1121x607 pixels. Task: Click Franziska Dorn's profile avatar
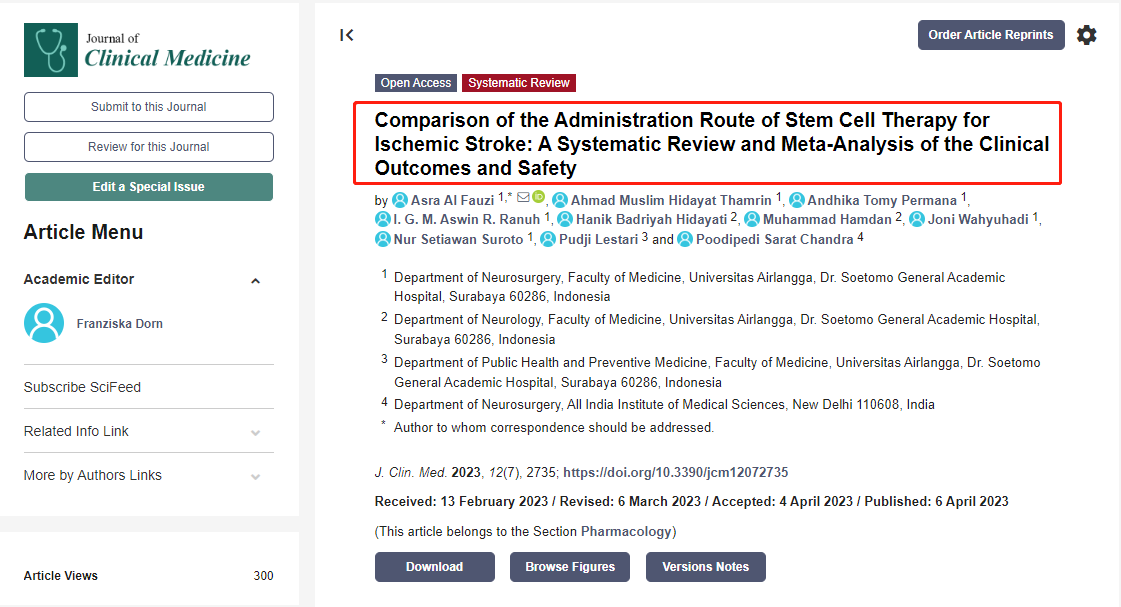click(x=43, y=323)
